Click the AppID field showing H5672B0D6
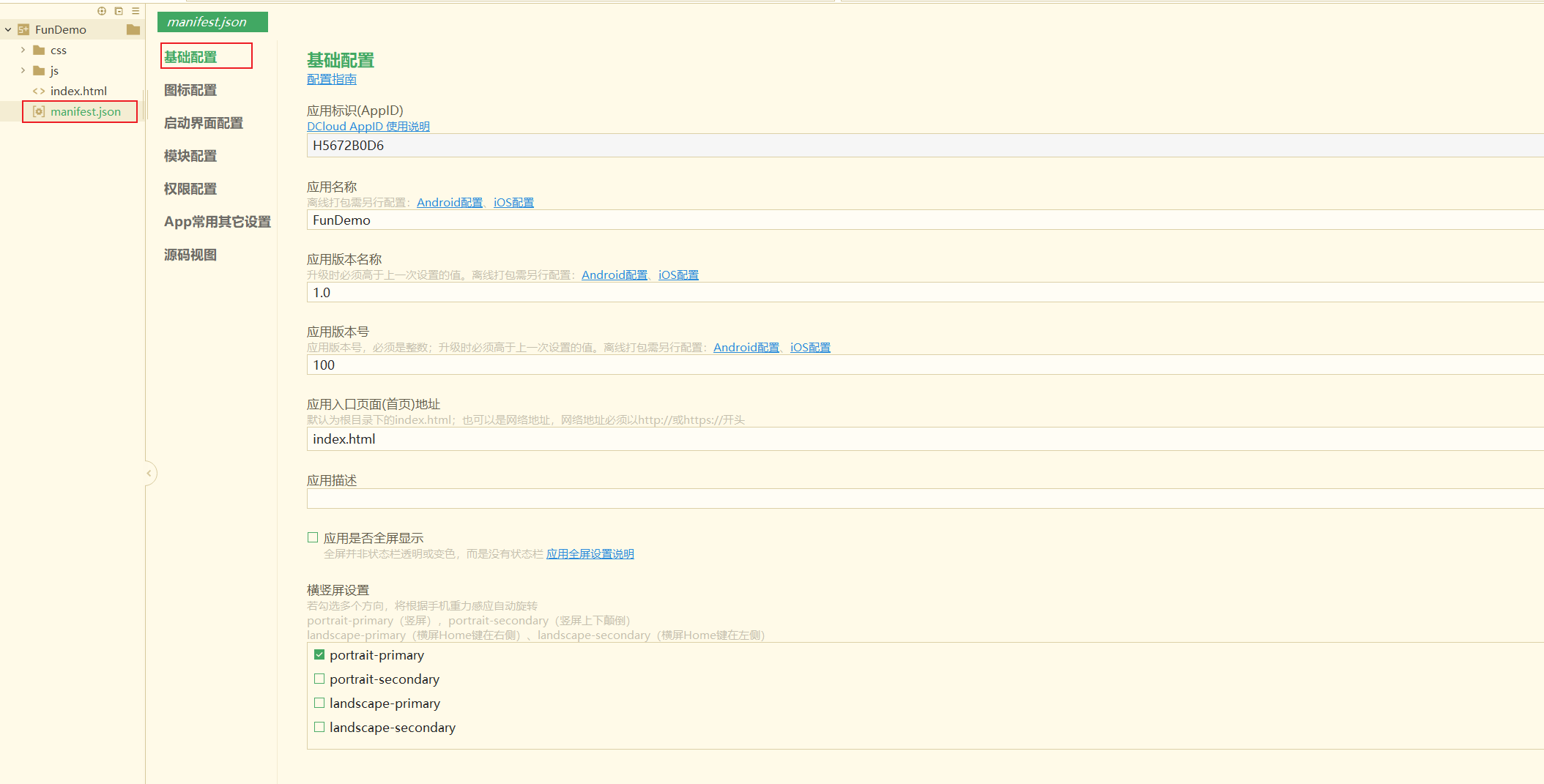 point(925,146)
